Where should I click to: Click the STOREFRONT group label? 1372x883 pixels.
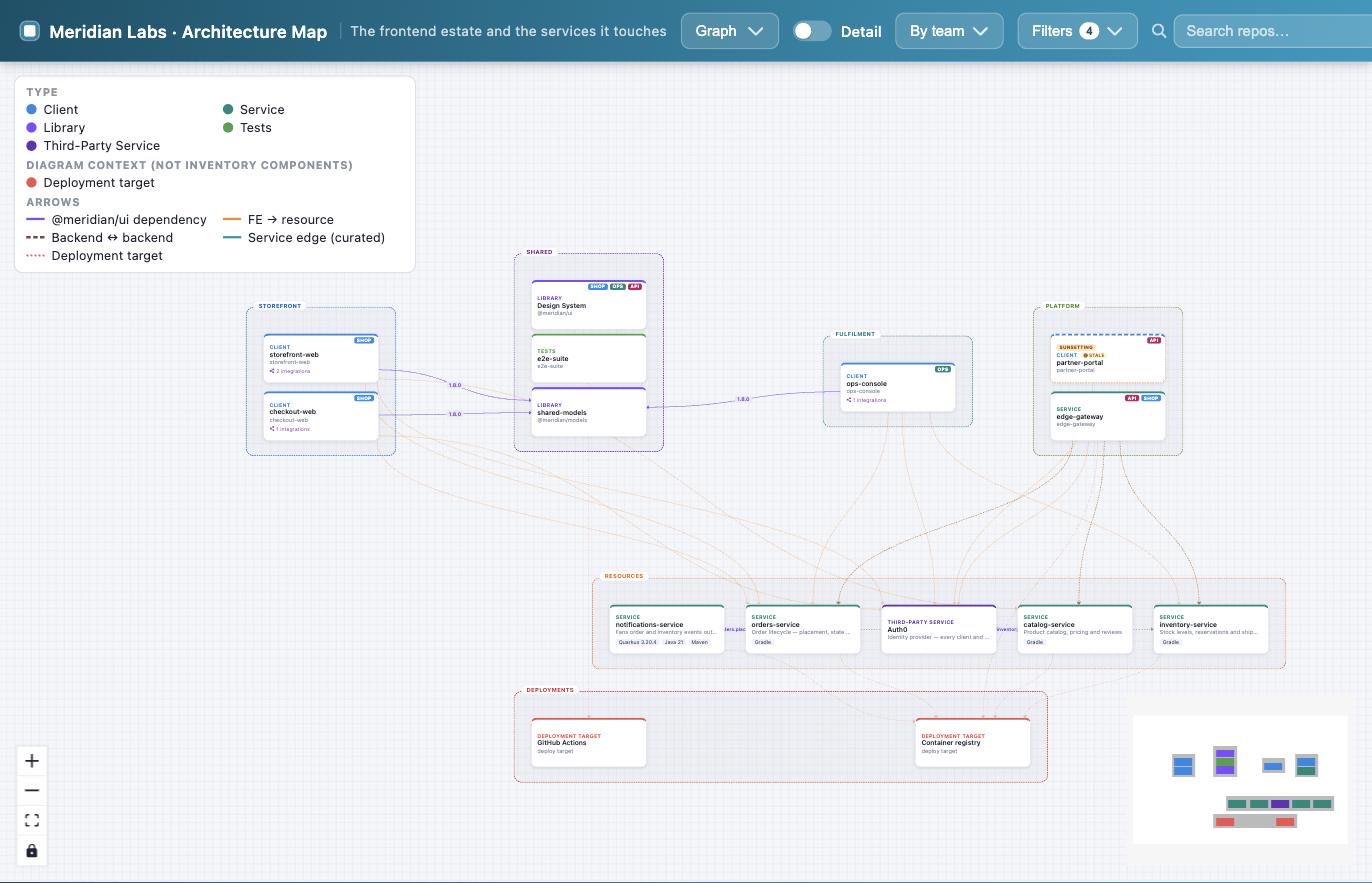click(280, 306)
